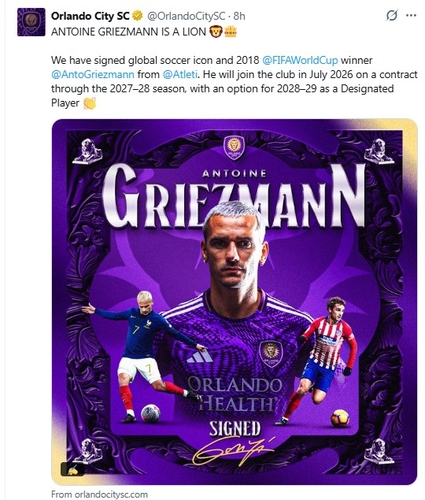The height and width of the screenshot is (500, 425).
Task: Open Orlando City SC profile avatar
Action: 31,22
